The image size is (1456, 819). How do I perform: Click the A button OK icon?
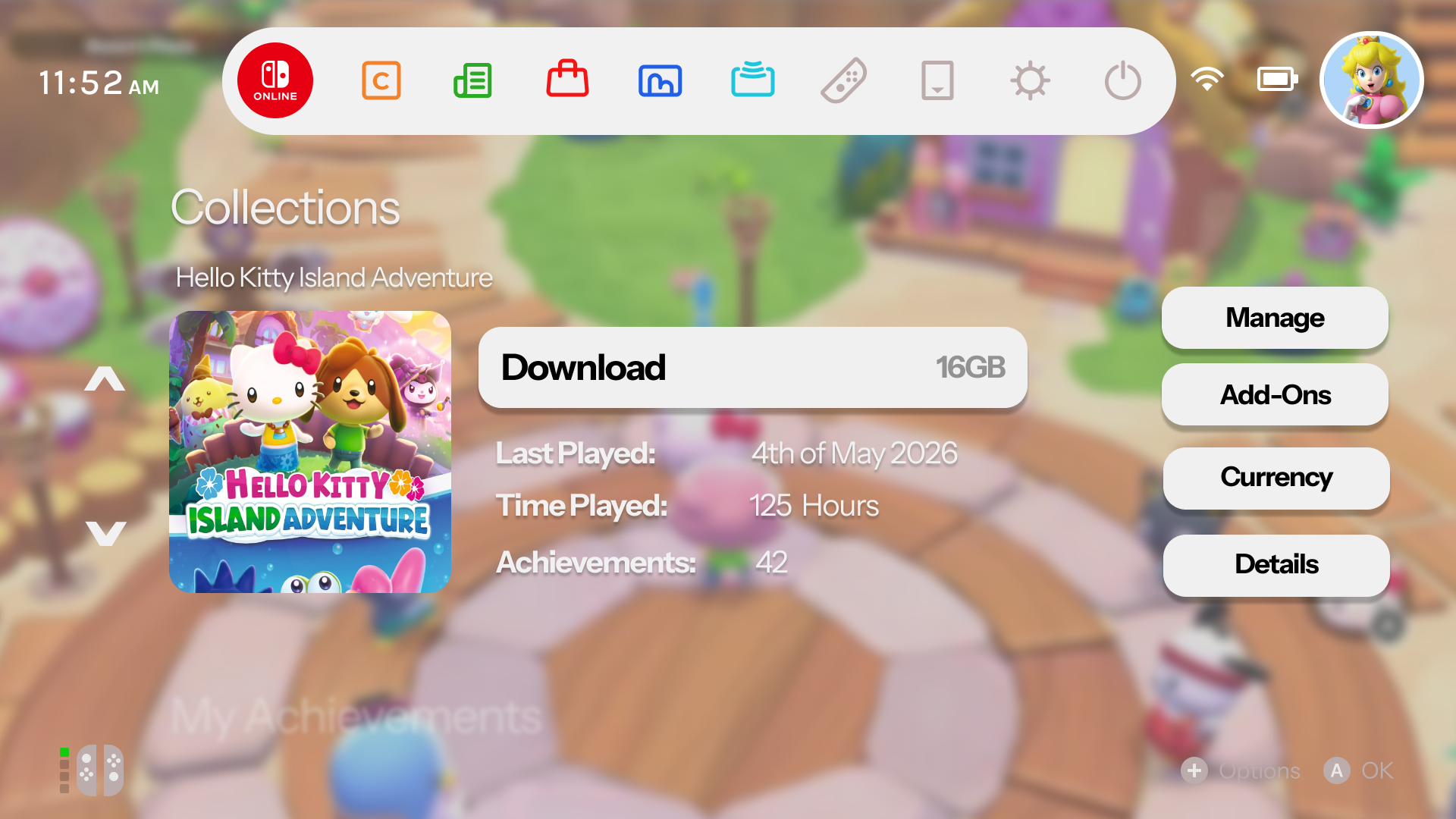coord(1336,770)
